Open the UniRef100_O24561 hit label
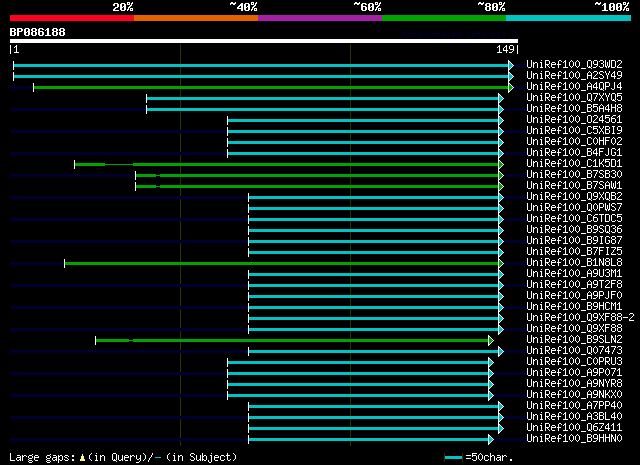 click(x=574, y=119)
